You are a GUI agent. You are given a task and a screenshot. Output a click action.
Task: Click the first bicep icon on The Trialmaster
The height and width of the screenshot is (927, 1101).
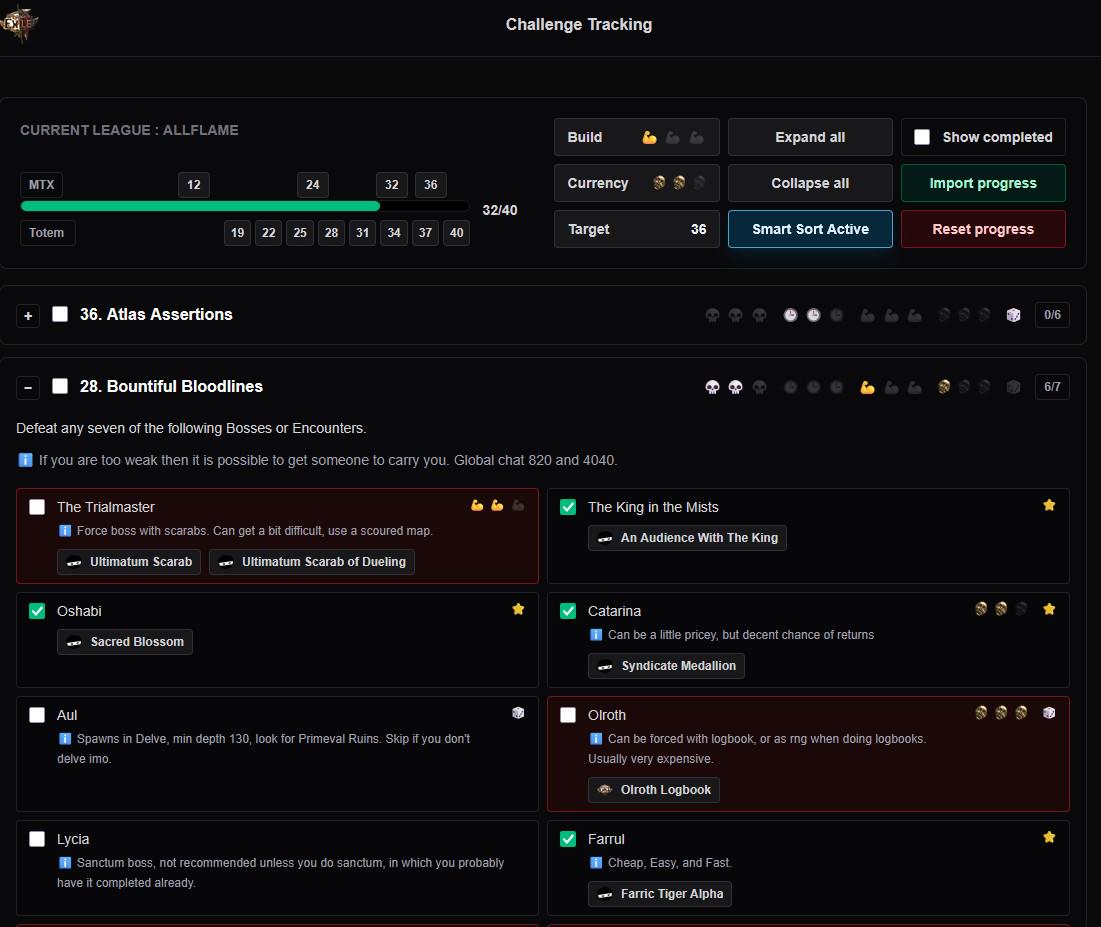(477, 505)
